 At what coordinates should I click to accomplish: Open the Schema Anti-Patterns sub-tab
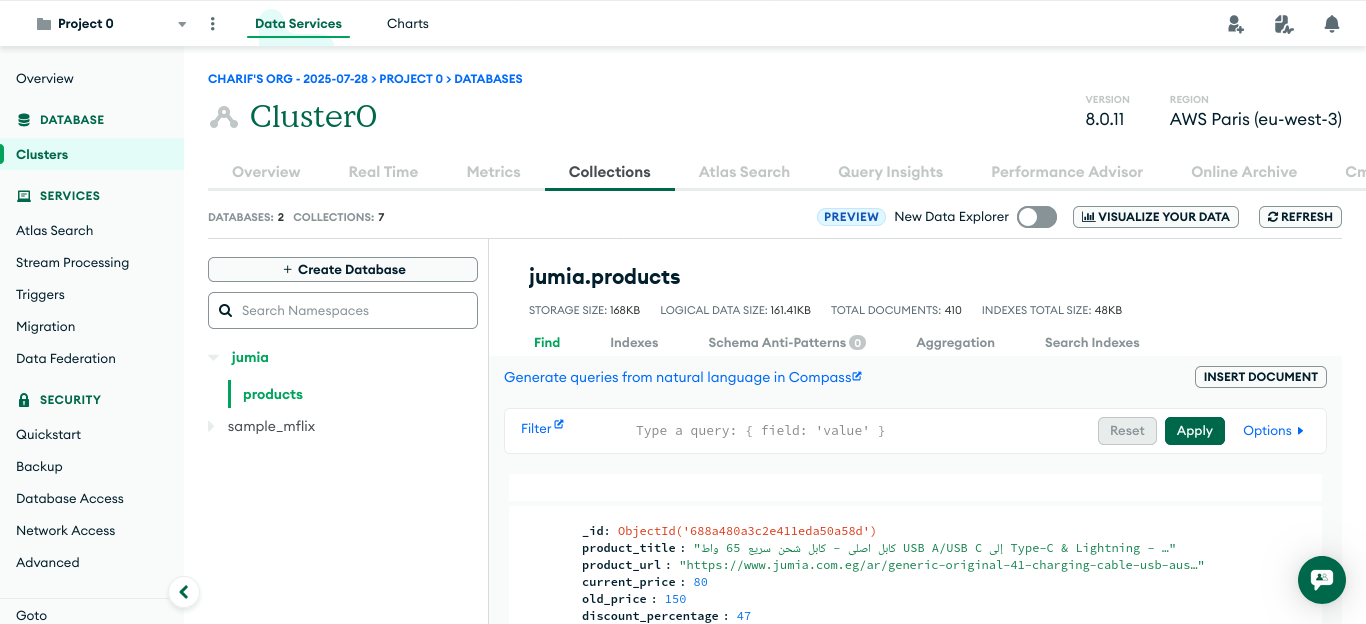pyautogui.click(x=787, y=343)
